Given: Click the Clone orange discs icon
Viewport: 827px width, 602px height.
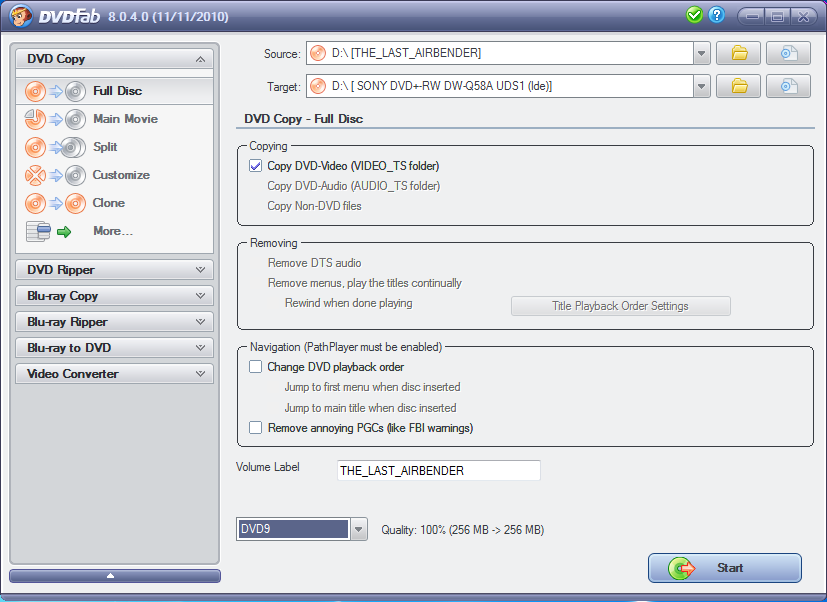Looking at the screenshot, I should pyautogui.click(x=55, y=203).
